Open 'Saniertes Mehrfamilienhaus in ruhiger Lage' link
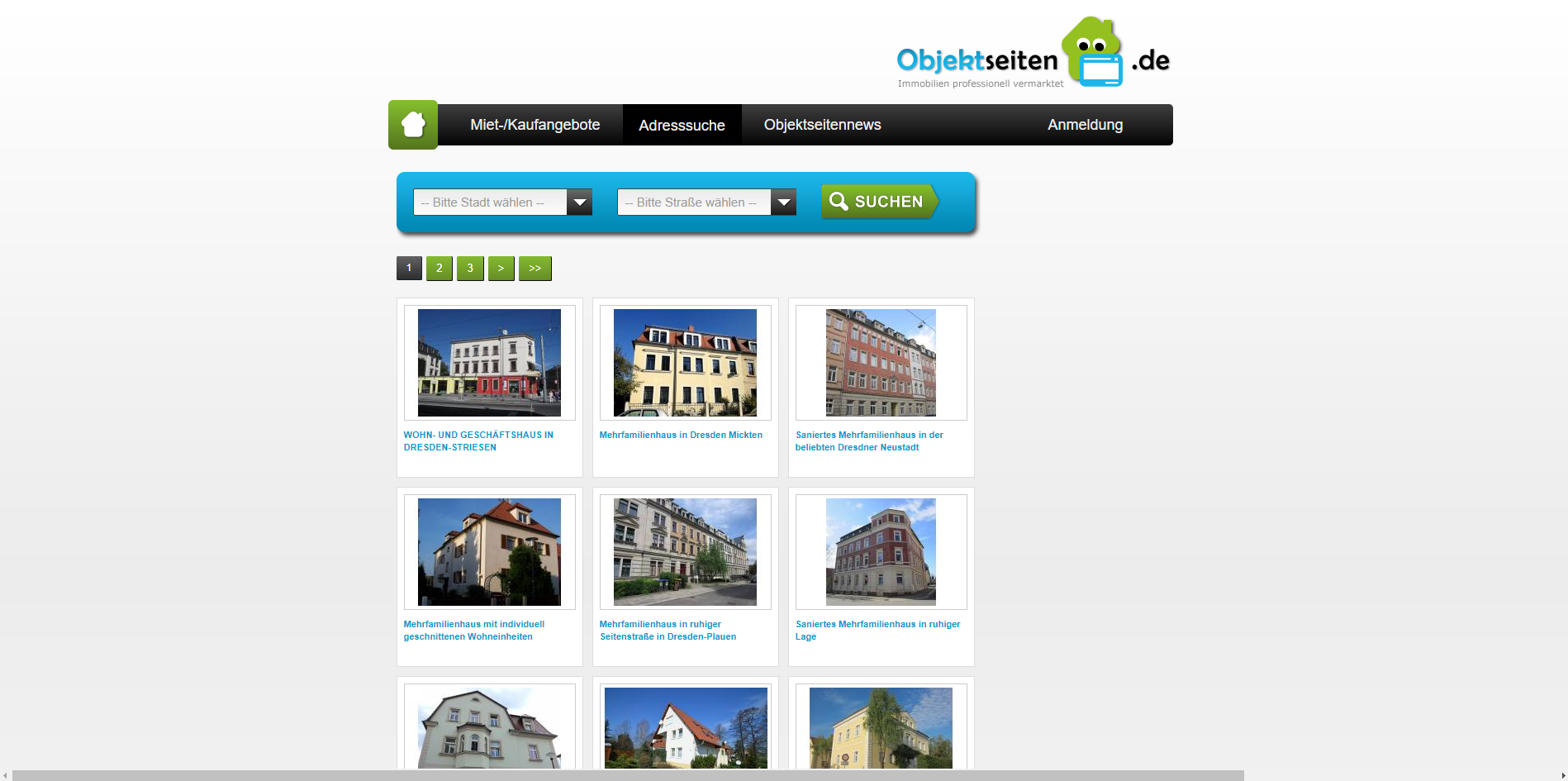 click(877, 631)
